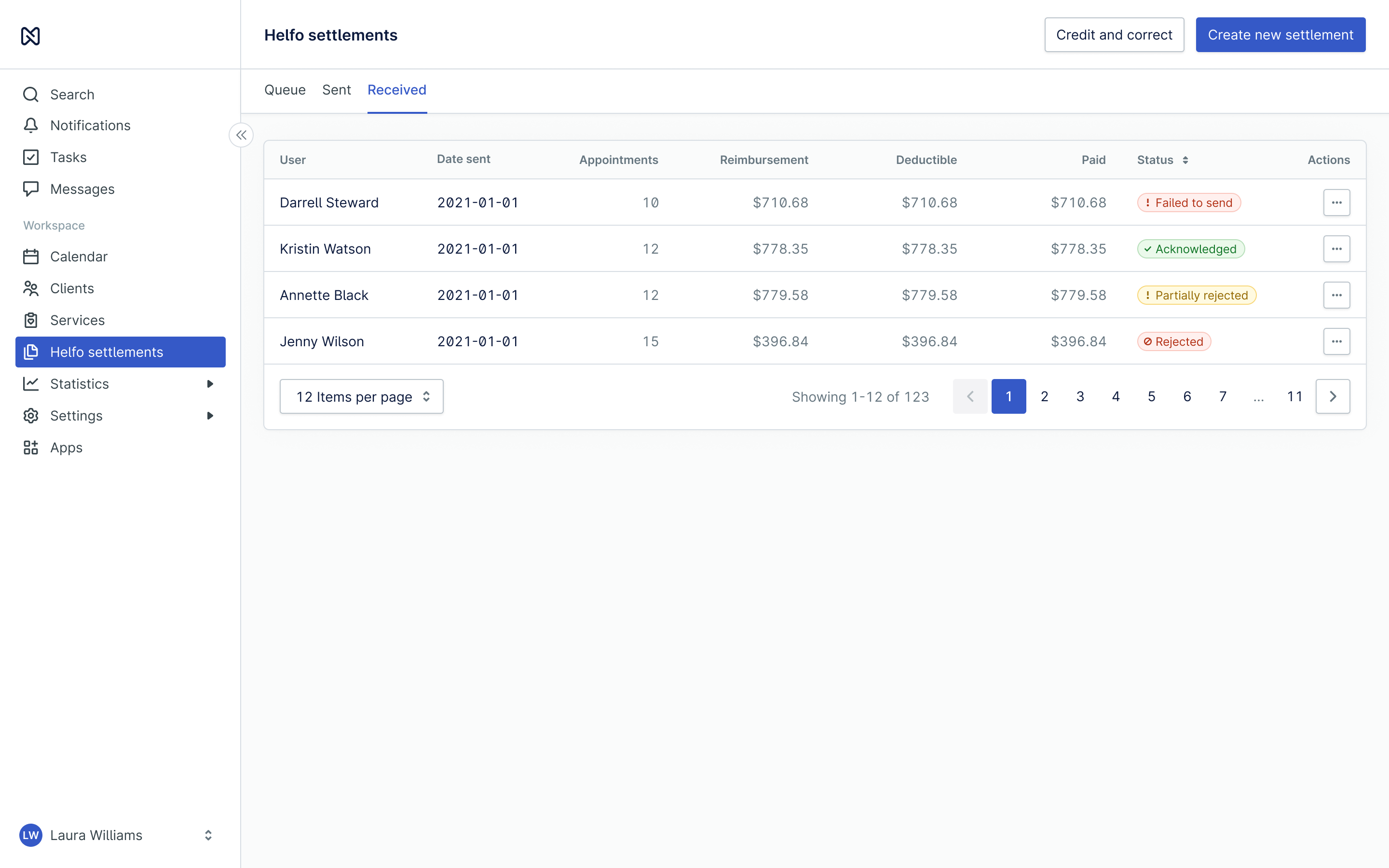Click reimbursement value $396.84
The image size is (1389, 868).
(781, 341)
